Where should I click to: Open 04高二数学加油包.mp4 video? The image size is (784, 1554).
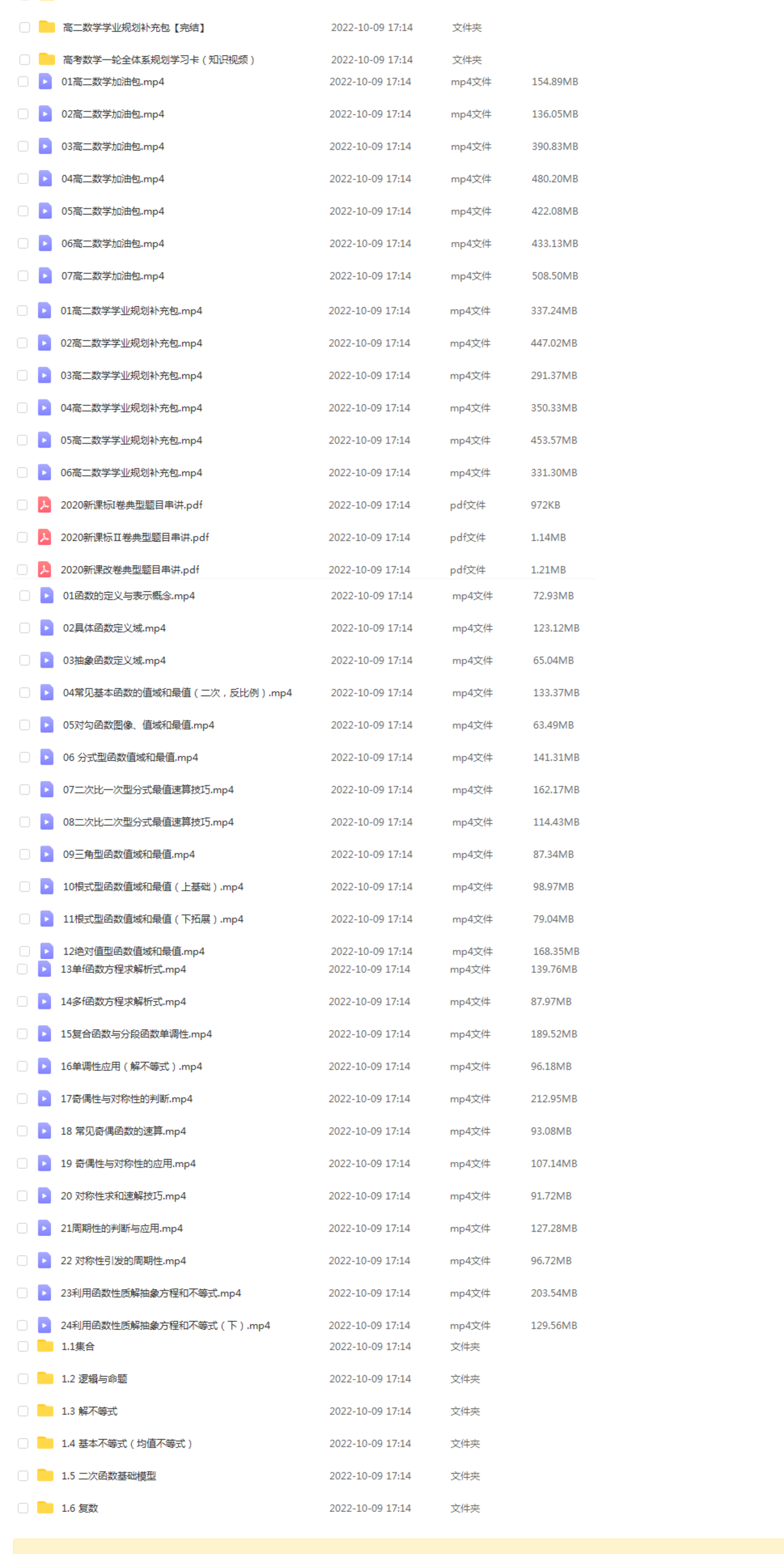point(113,179)
